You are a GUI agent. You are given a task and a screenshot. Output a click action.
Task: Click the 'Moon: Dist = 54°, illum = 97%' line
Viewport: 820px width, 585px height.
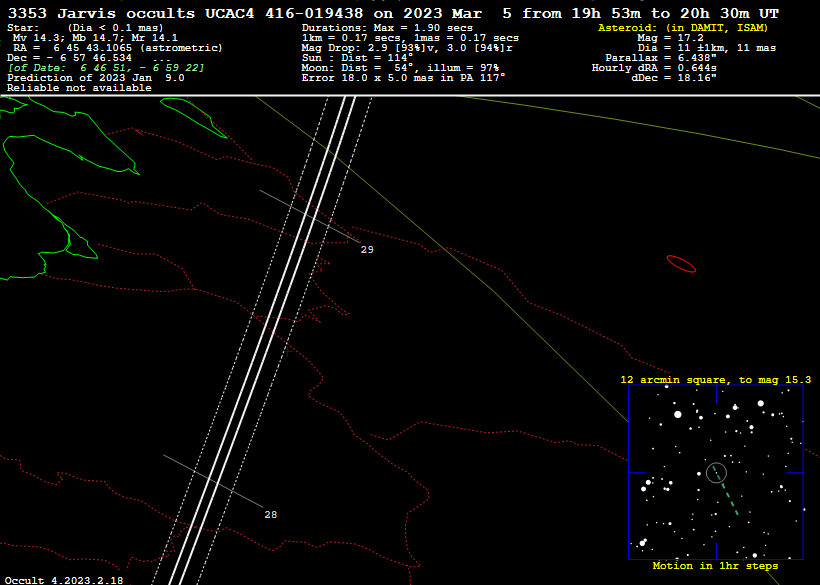click(400, 68)
